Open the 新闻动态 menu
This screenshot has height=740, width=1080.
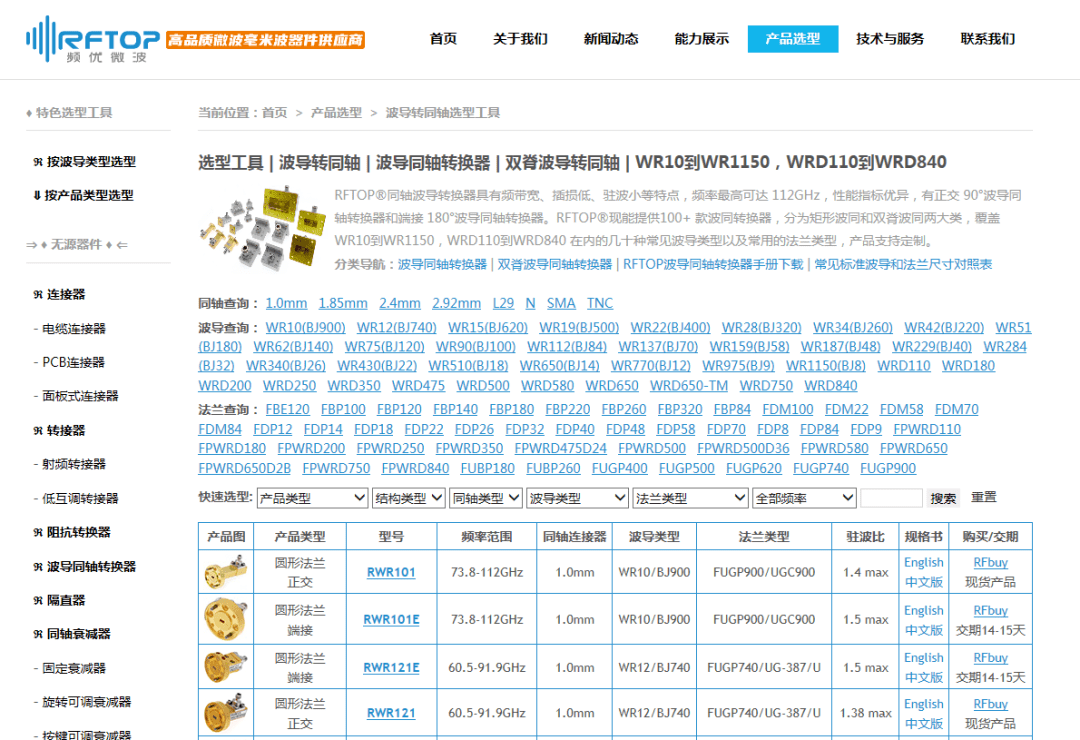coord(611,39)
